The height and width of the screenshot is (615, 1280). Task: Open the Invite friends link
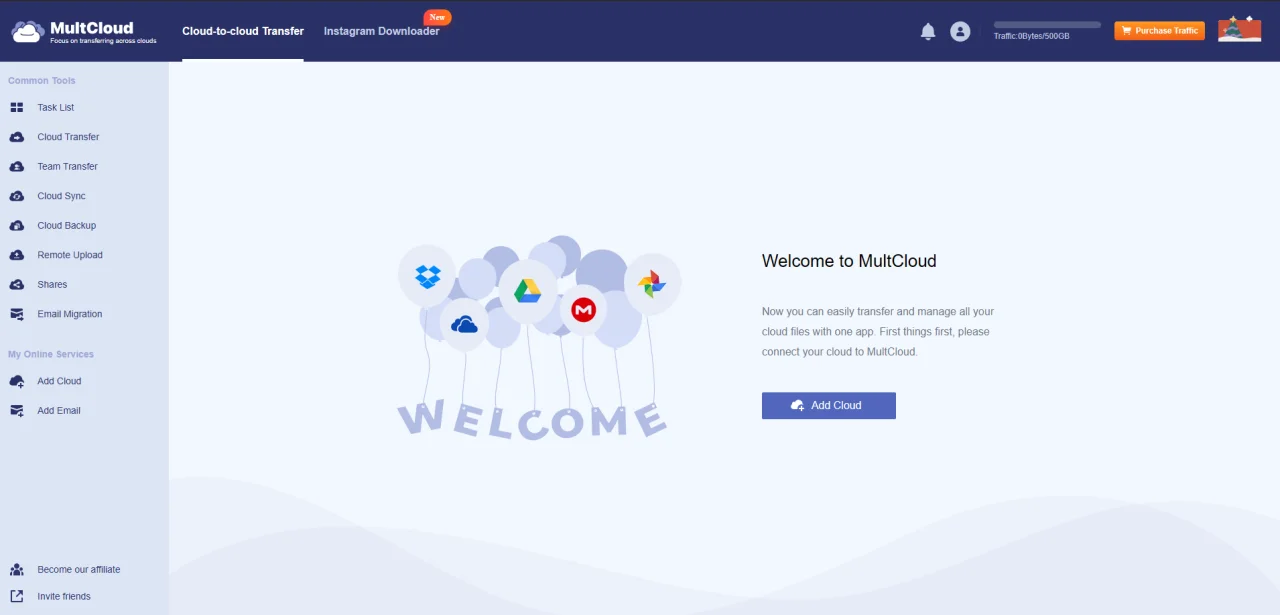click(64, 597)
